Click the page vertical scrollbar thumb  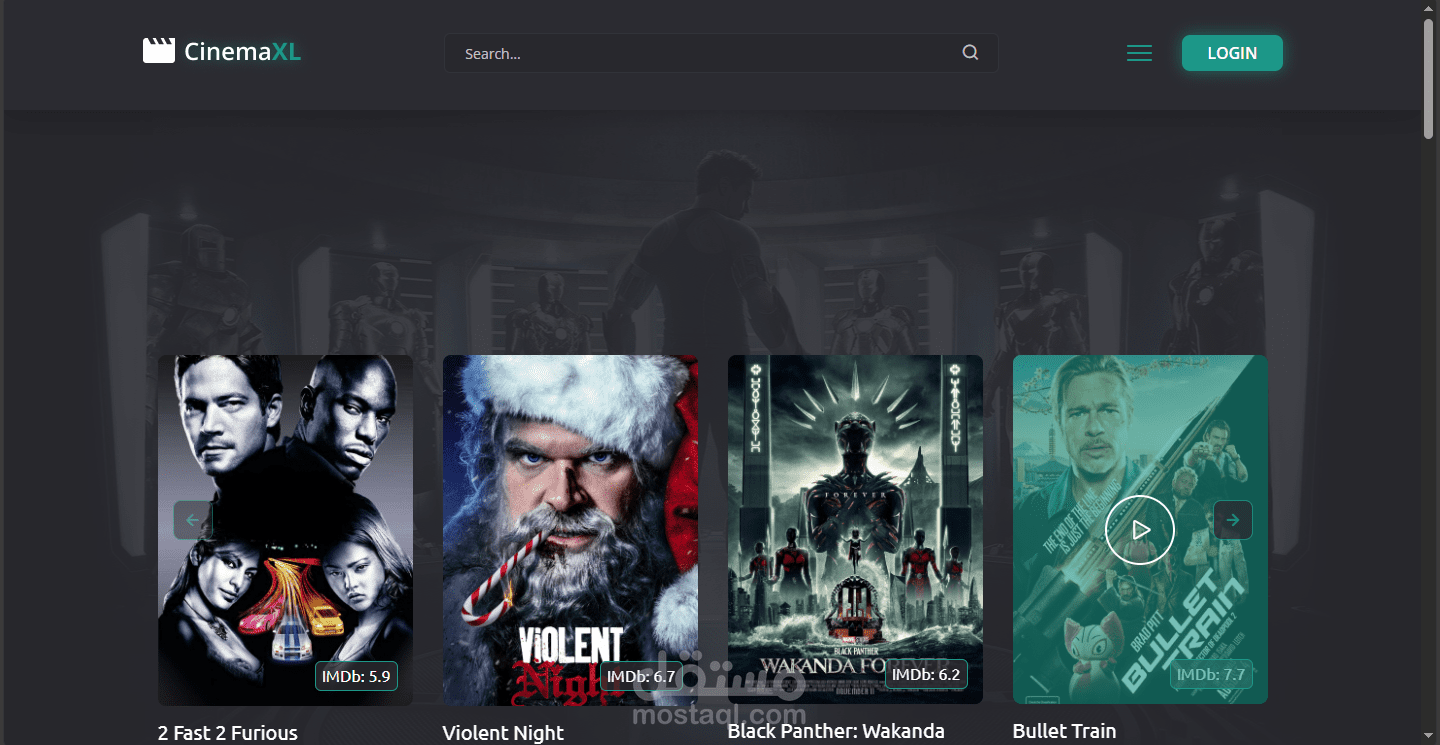[x=1429, y=78]
